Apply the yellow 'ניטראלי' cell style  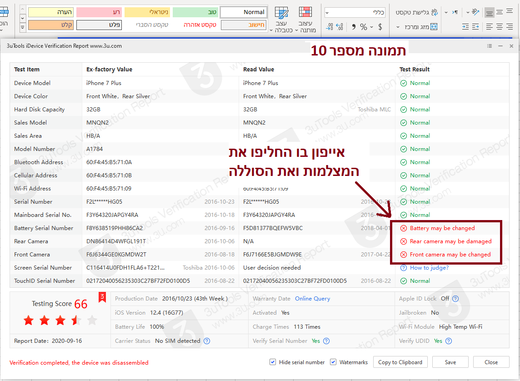pyautogui.click(x=147, y=12)
